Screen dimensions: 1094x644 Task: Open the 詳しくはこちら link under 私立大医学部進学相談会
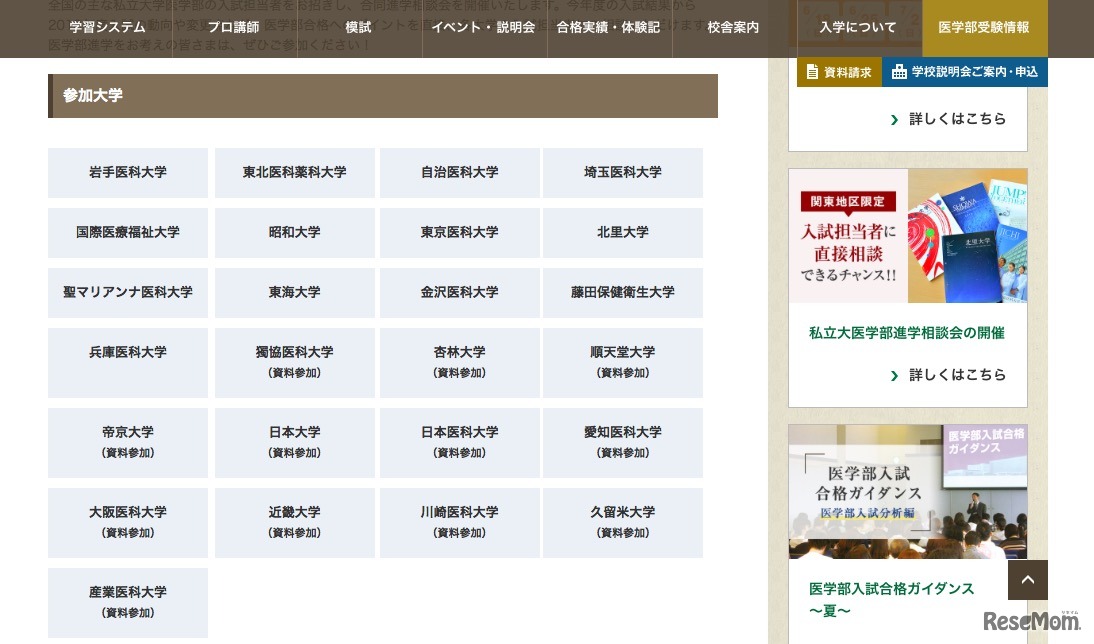click(958, 375)
